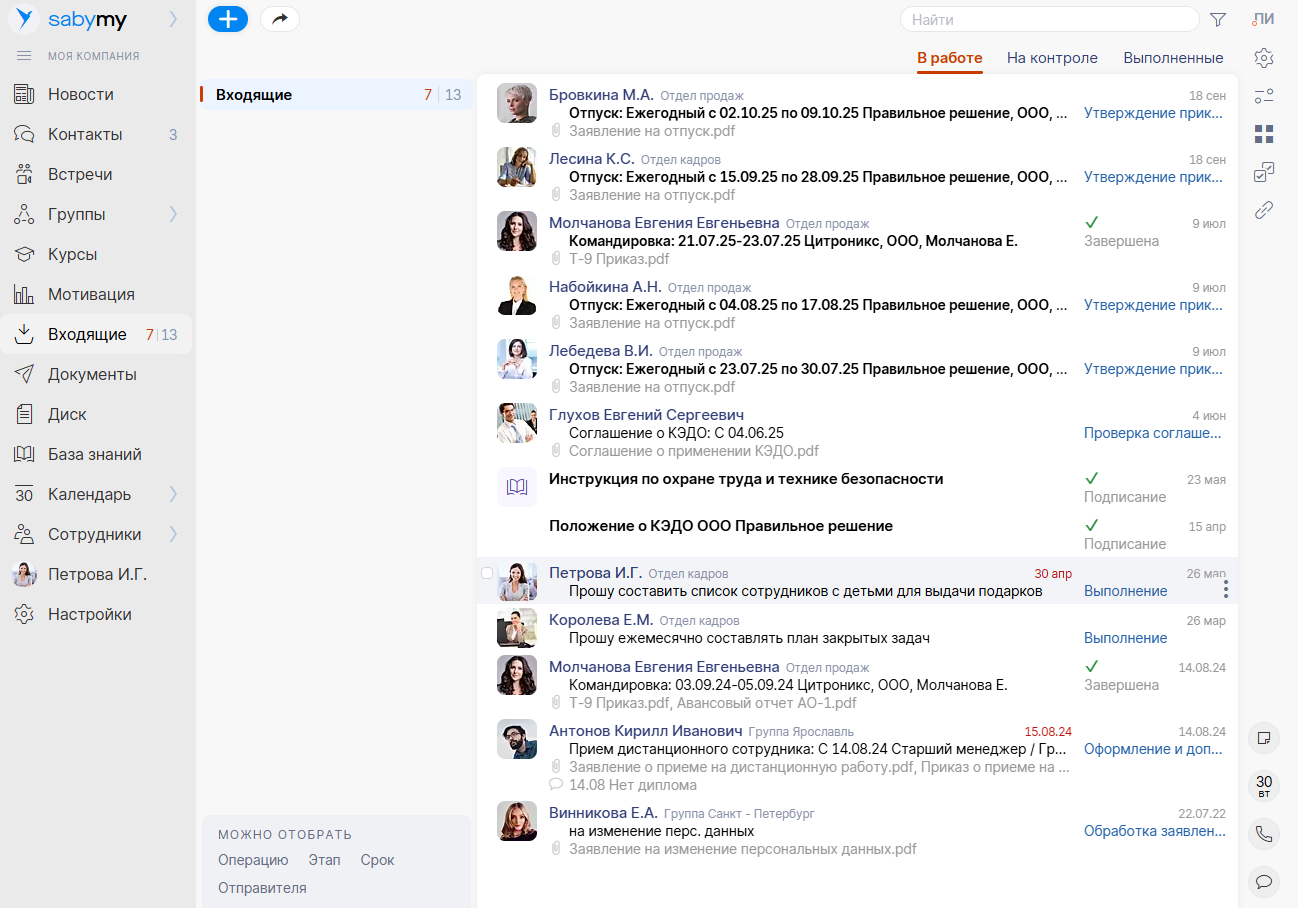Open the filter funnel icon

click(1218, 20)
